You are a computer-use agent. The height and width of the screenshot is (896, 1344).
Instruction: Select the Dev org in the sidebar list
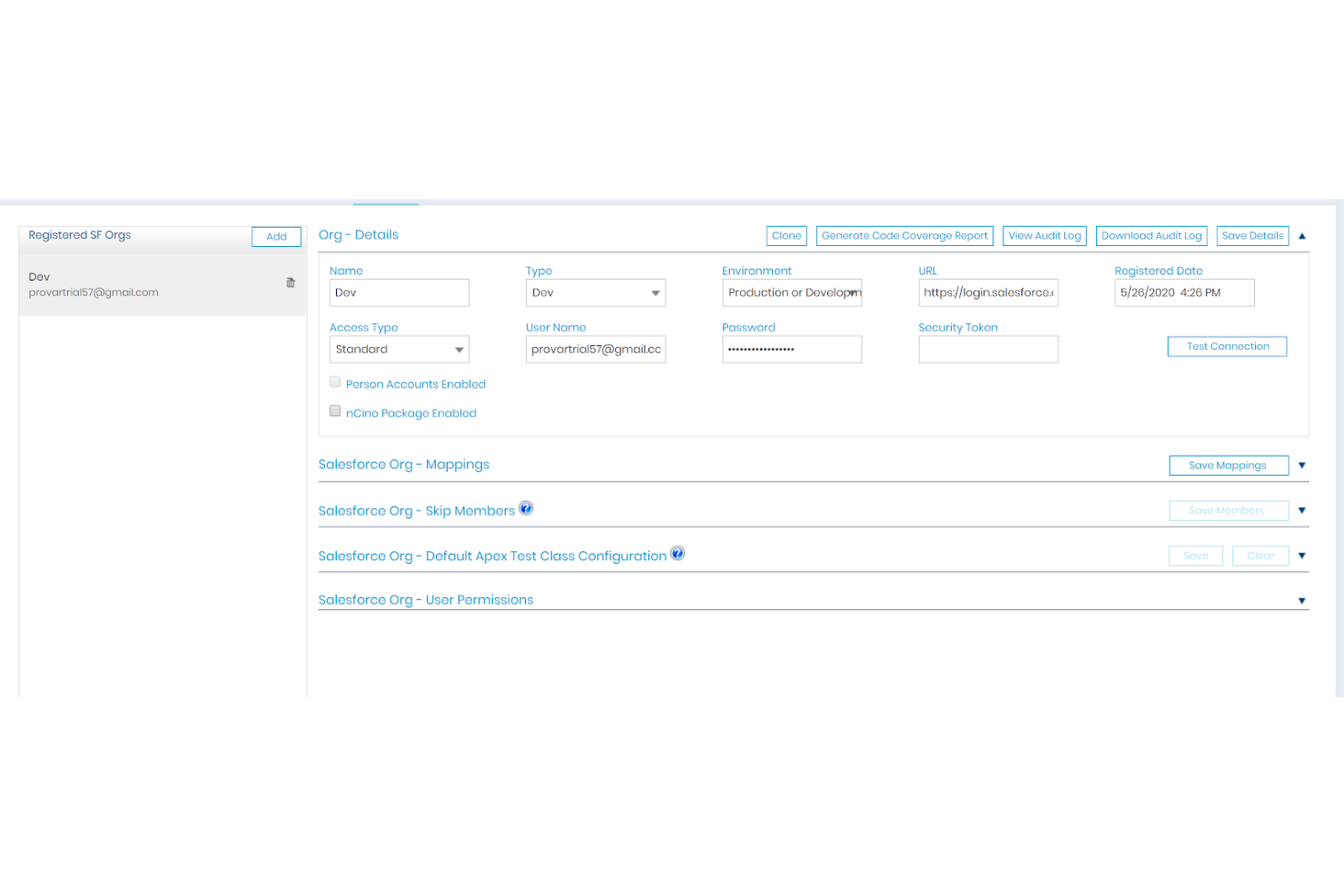(x=109, y=283)
